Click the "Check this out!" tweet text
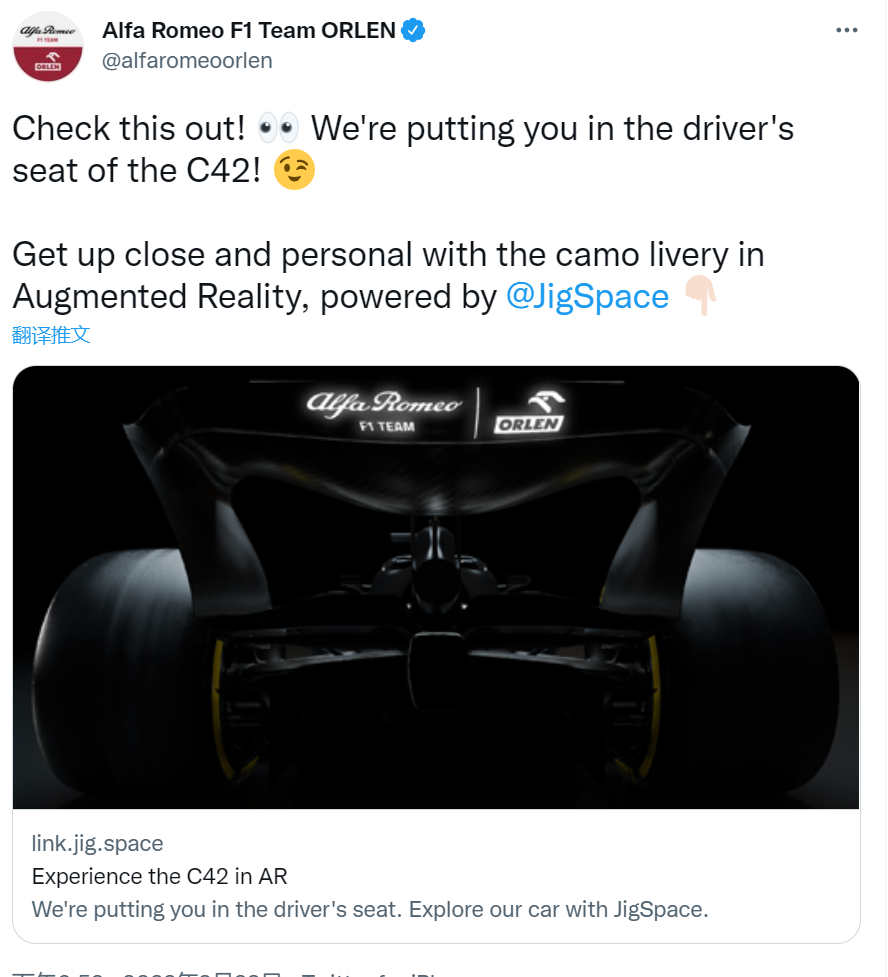Viewport: 888px width, 977px height. click(126, 129)
